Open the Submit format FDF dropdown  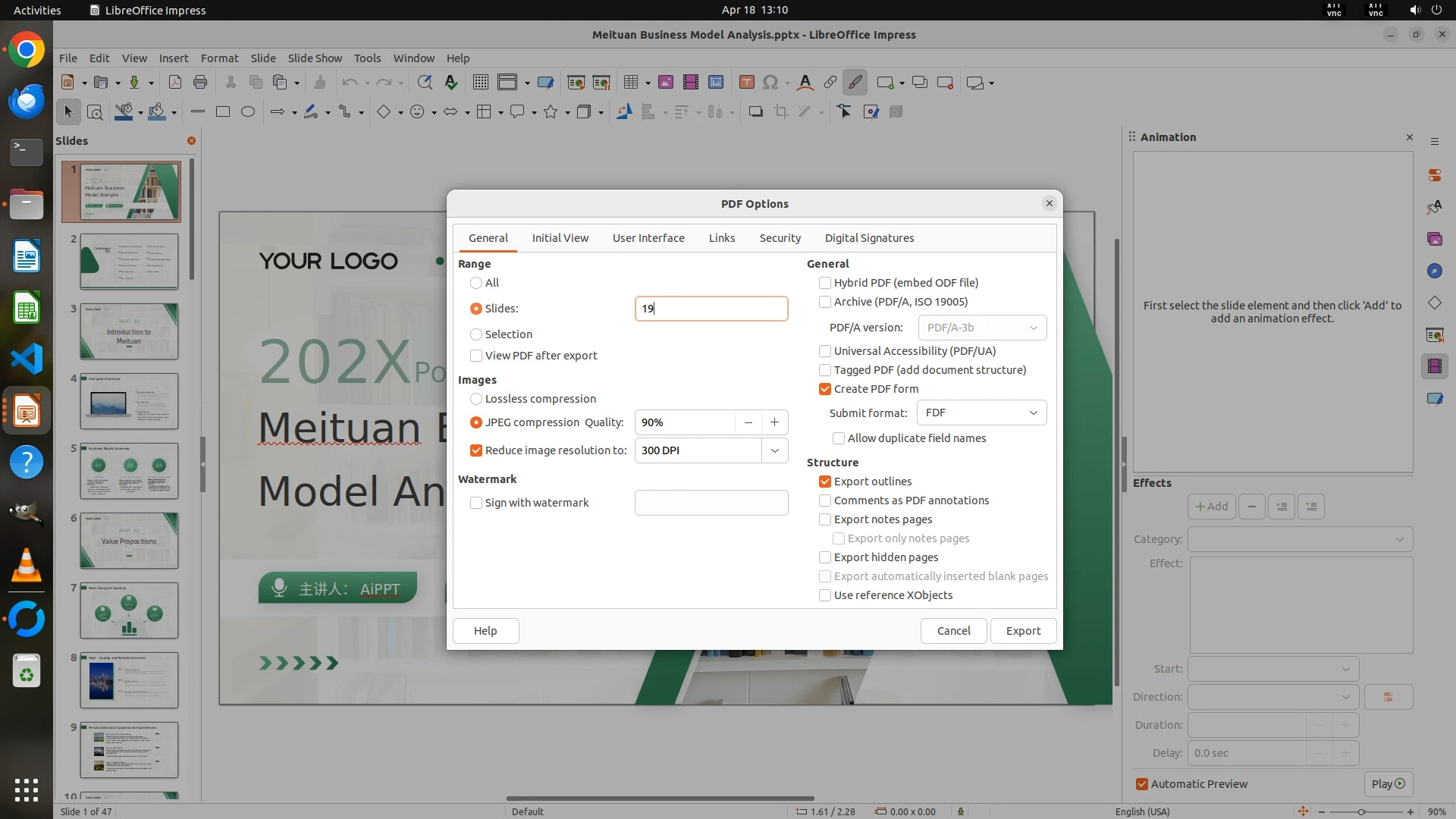[981, 413]
